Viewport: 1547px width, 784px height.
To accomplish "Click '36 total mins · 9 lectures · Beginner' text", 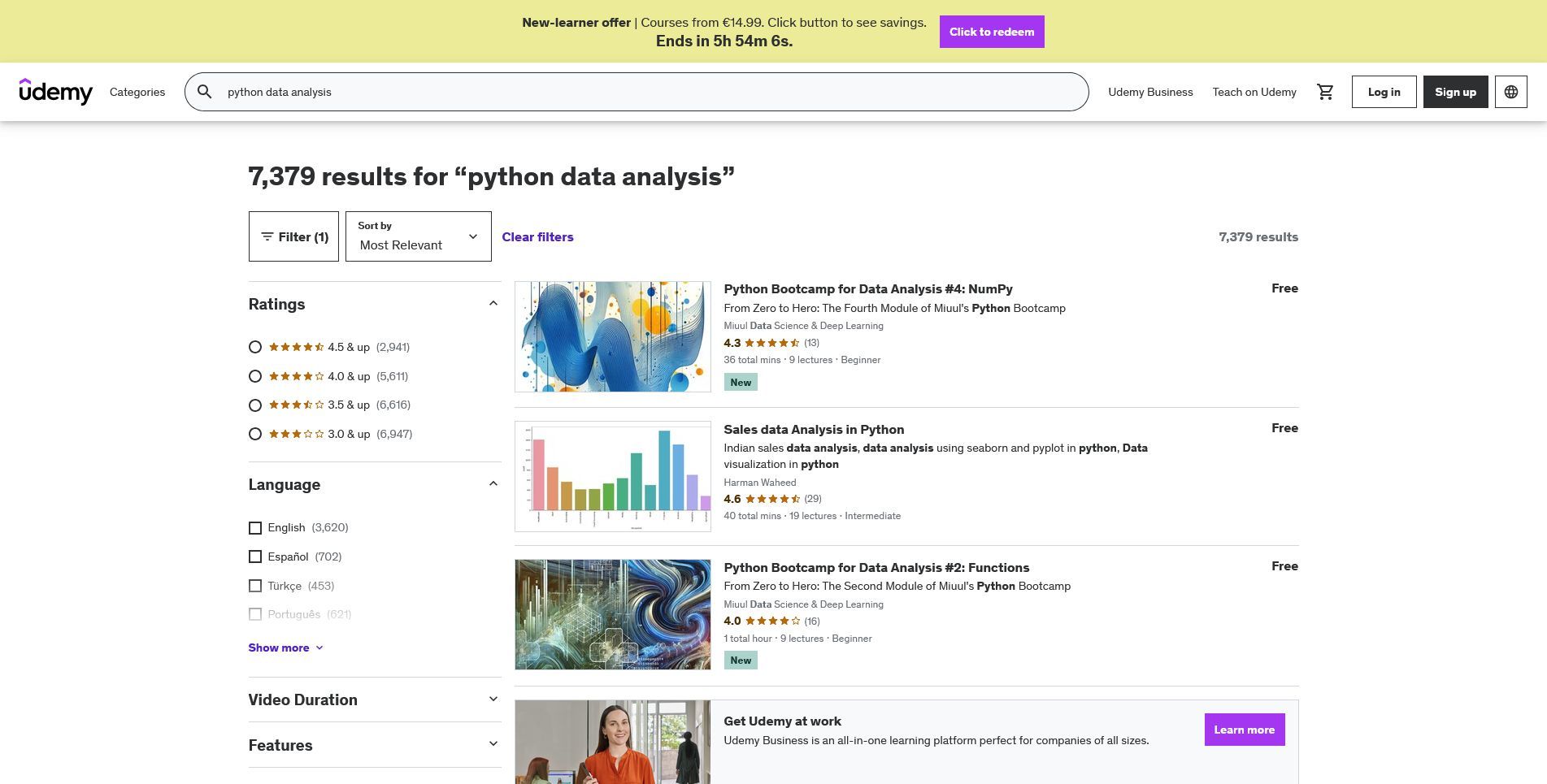I will (x=802, y=360).
